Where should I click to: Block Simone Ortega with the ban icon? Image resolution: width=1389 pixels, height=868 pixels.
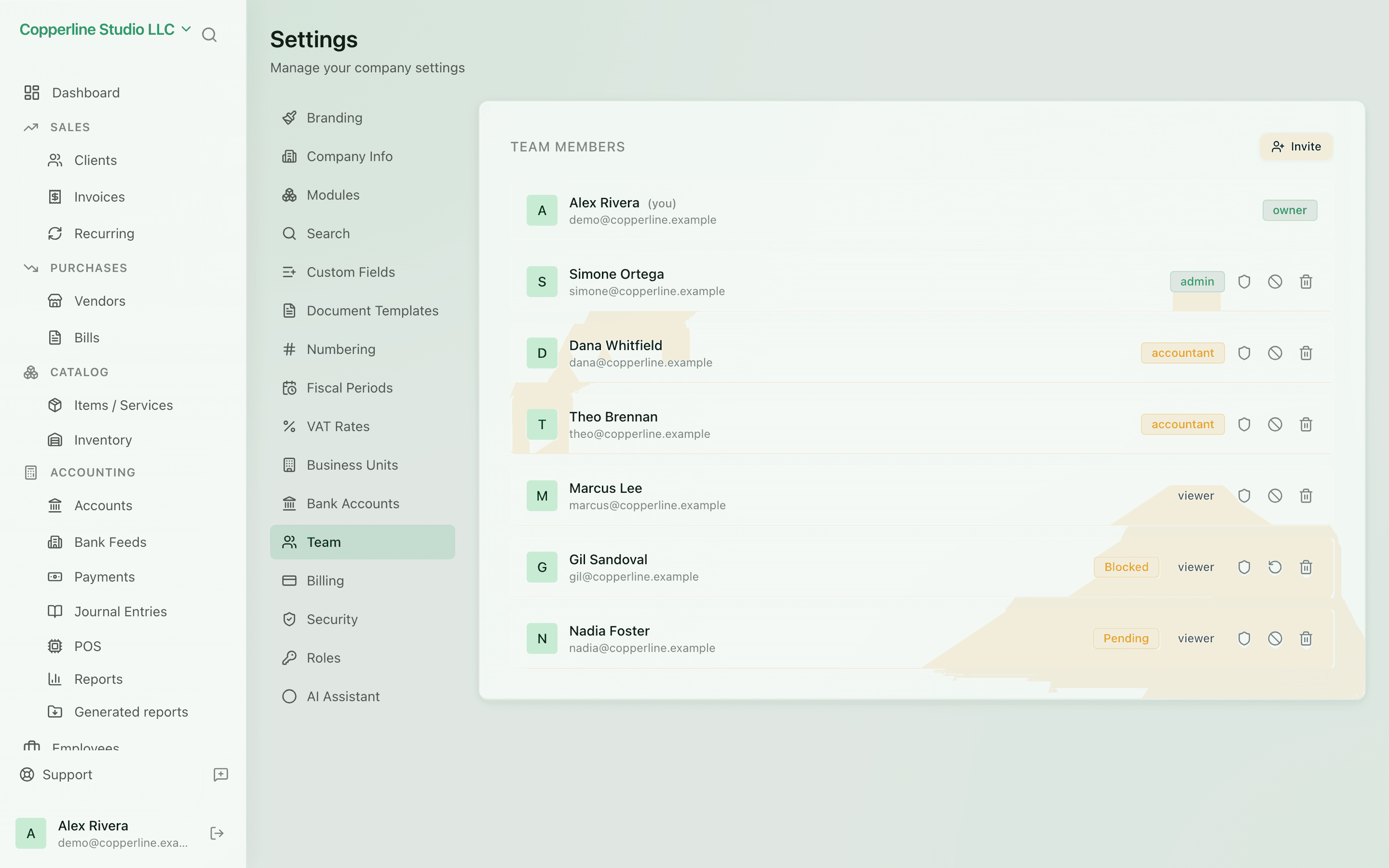(1275, 282)
